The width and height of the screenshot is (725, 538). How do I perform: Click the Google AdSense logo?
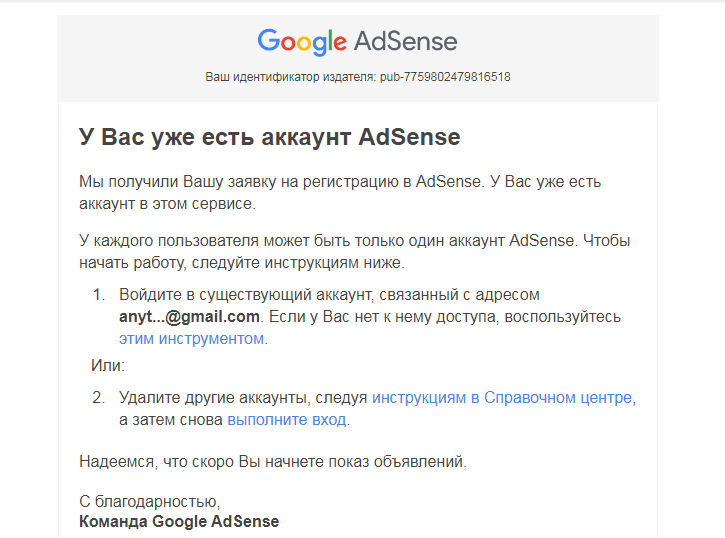click(x=357, y=42)
